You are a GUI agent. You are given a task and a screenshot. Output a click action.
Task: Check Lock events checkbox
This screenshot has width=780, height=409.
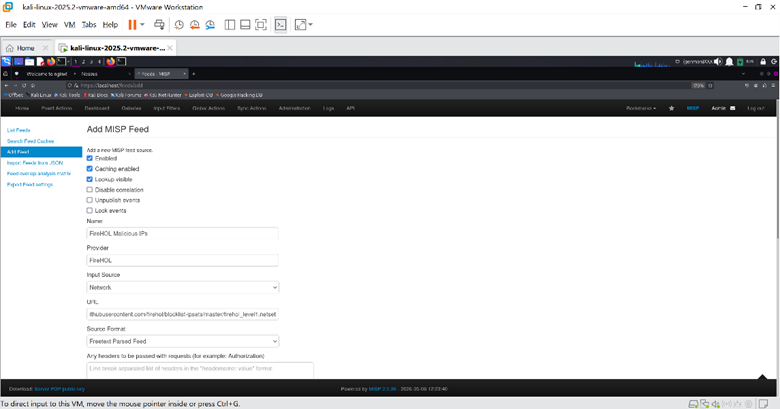point(90,210)
